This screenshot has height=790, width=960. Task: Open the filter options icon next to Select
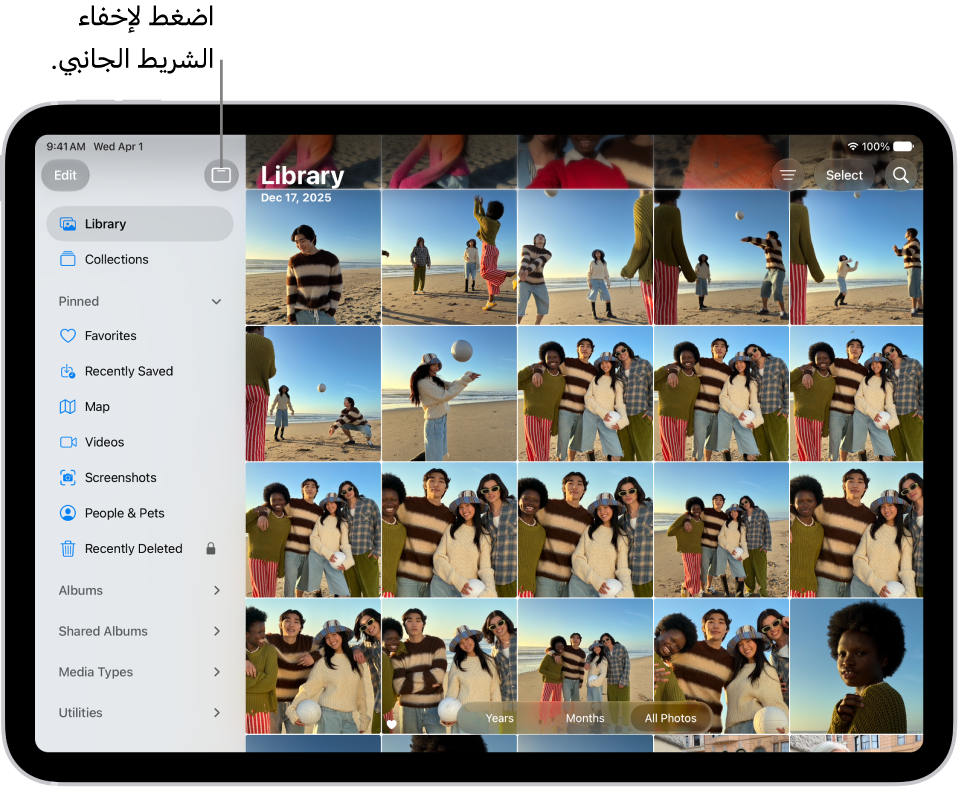click(x=787, y=175)
